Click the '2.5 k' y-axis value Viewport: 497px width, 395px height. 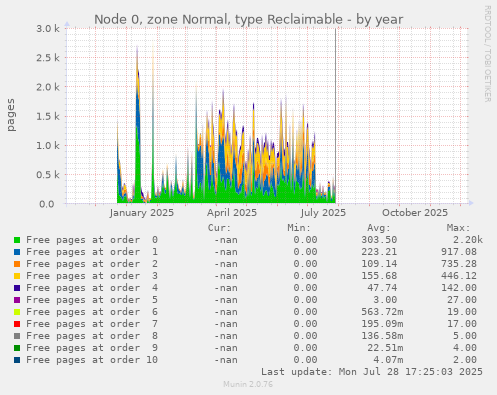click(48, 58)
